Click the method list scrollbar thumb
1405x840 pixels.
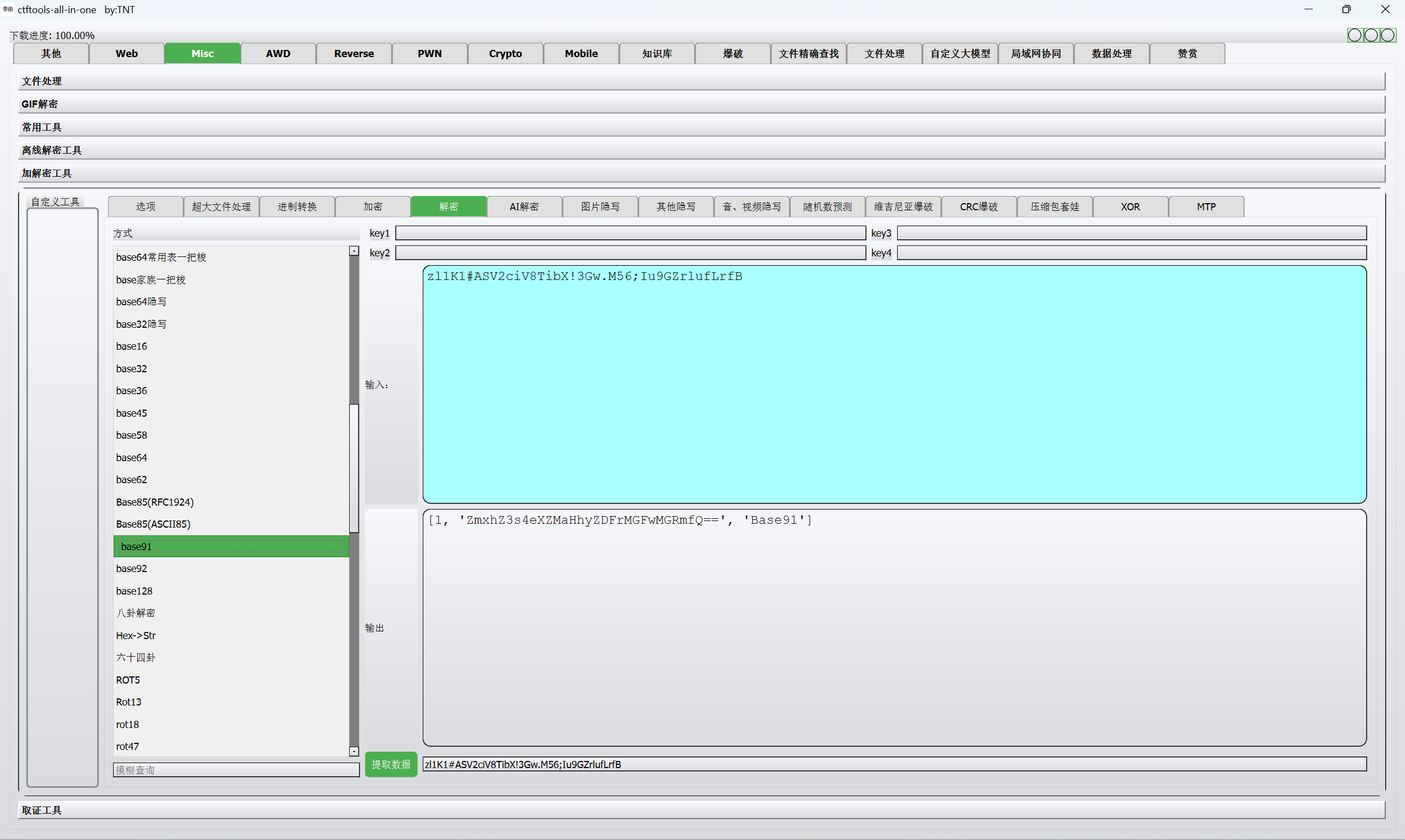point(354,469)
